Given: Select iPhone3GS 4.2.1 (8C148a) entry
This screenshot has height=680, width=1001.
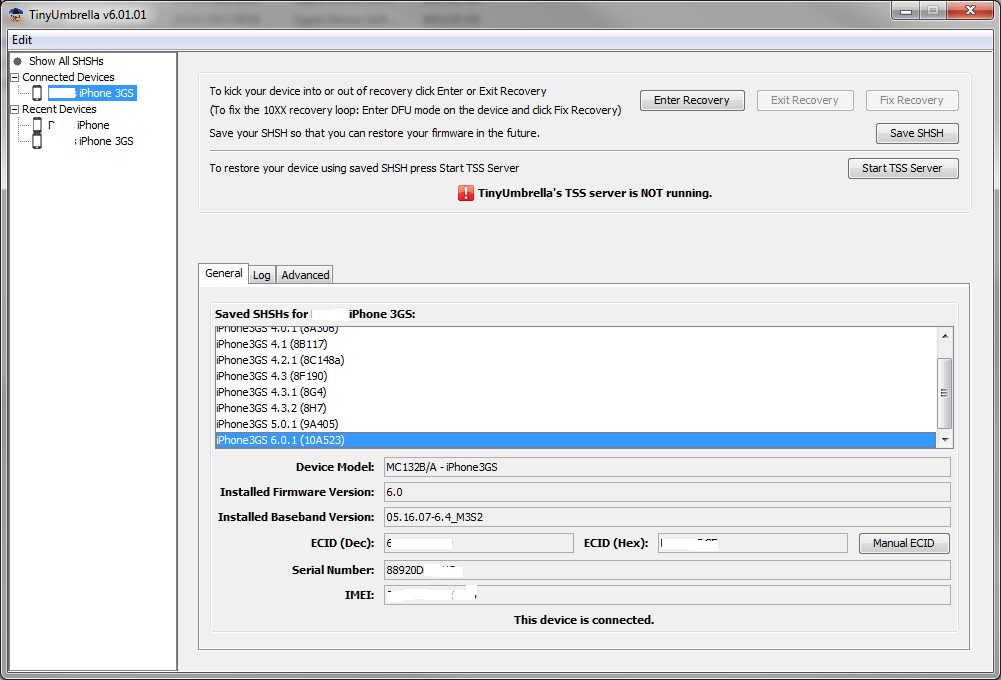Looking at the screenshot, I should [575, 360].
